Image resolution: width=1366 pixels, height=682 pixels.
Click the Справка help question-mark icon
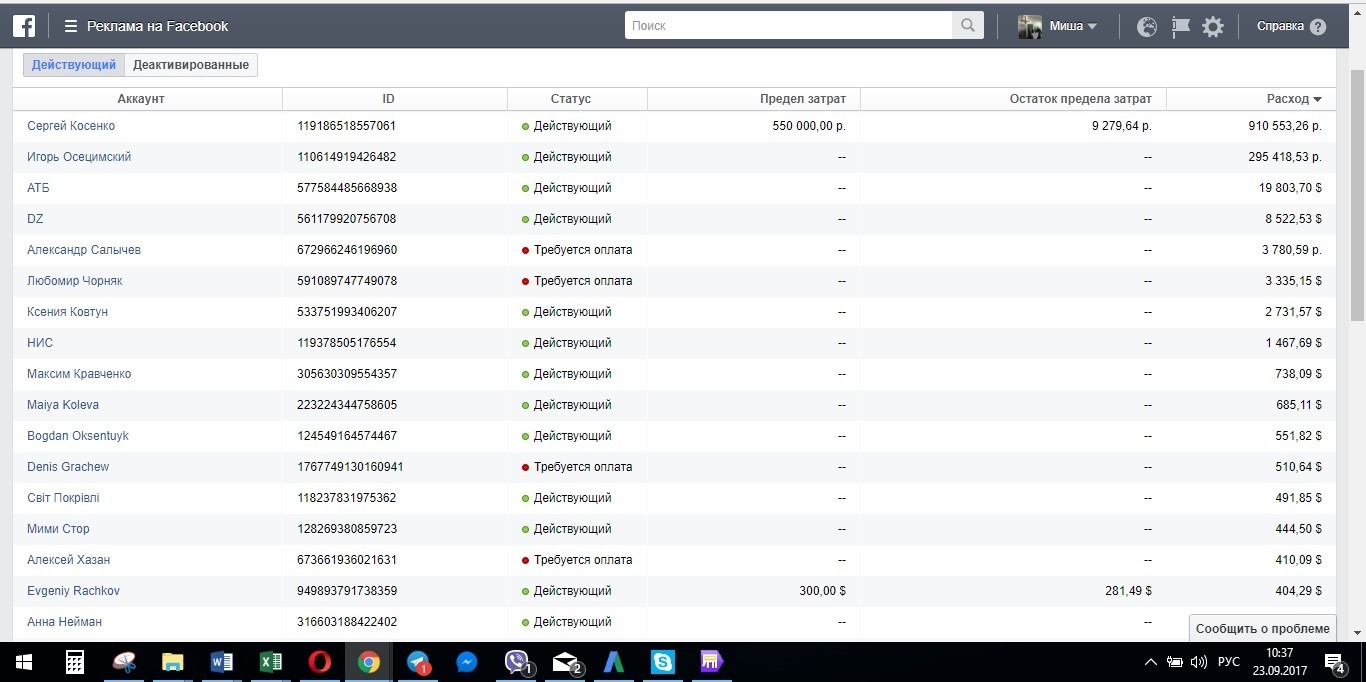coord(1318,27)
